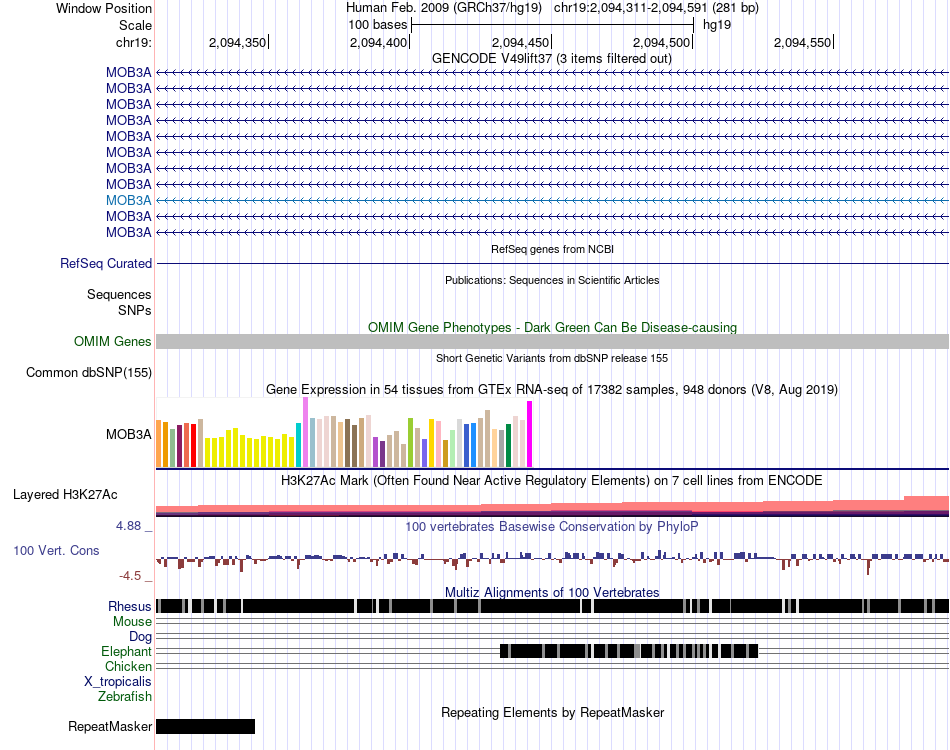Click '100 vertebrates Basewise Conservation by PhyloP' title

click(552, 526)
